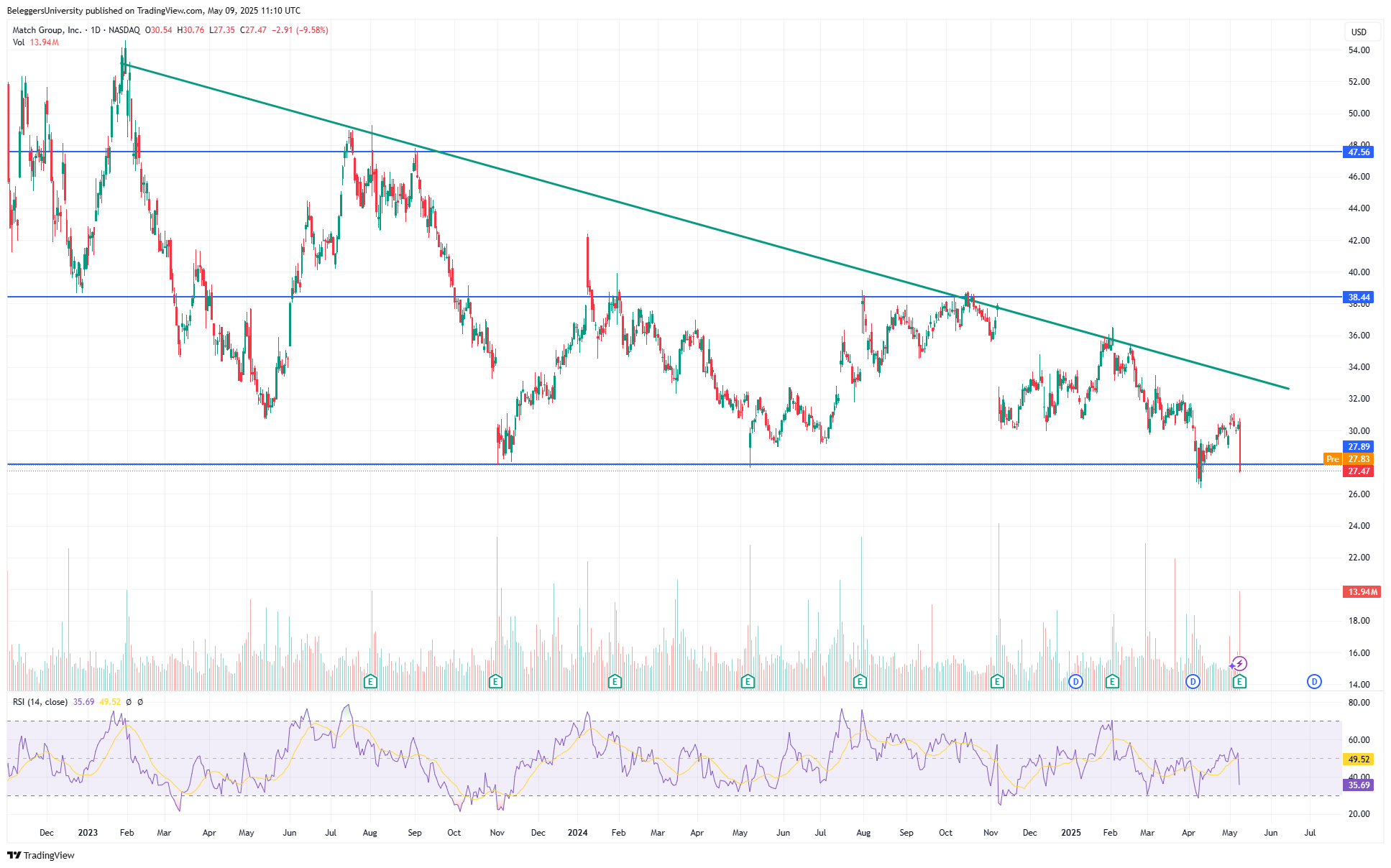This screenshot has height=868, width=1391.
Task: Click the orange Pre 27.83 pre-market label
Action: point(1349,459)
